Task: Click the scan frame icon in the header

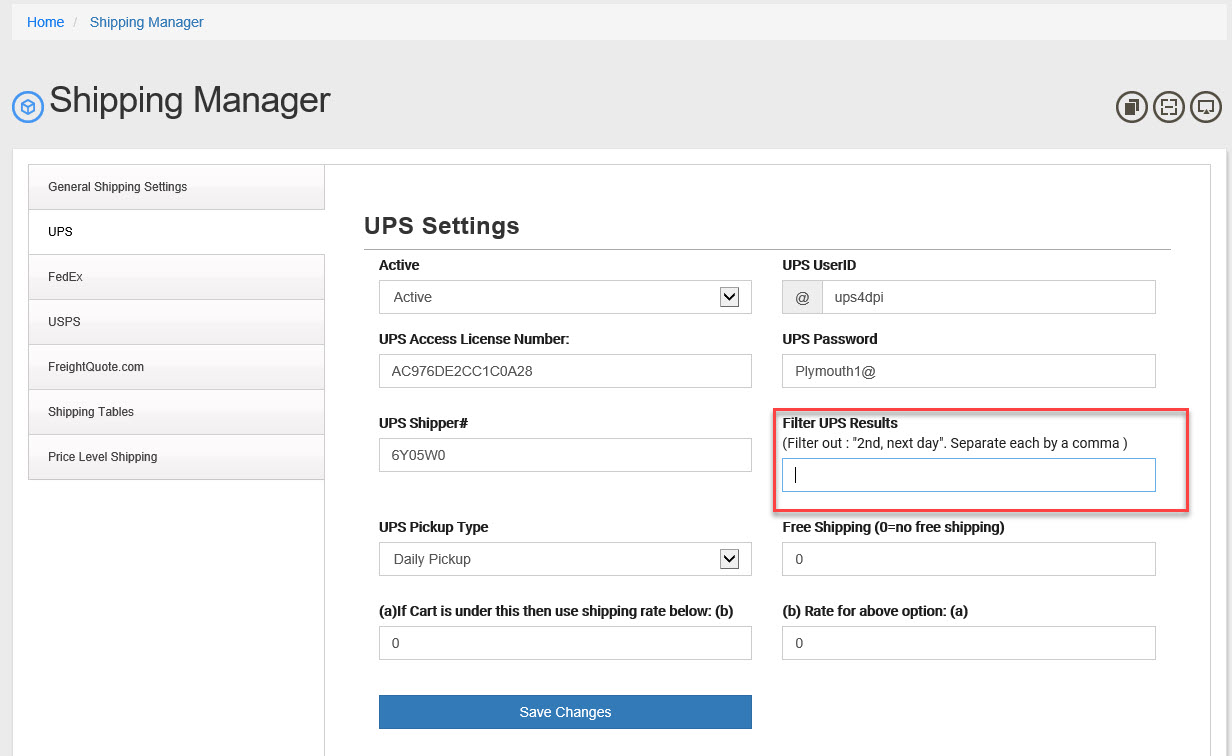Action: tap(1168, 107)
